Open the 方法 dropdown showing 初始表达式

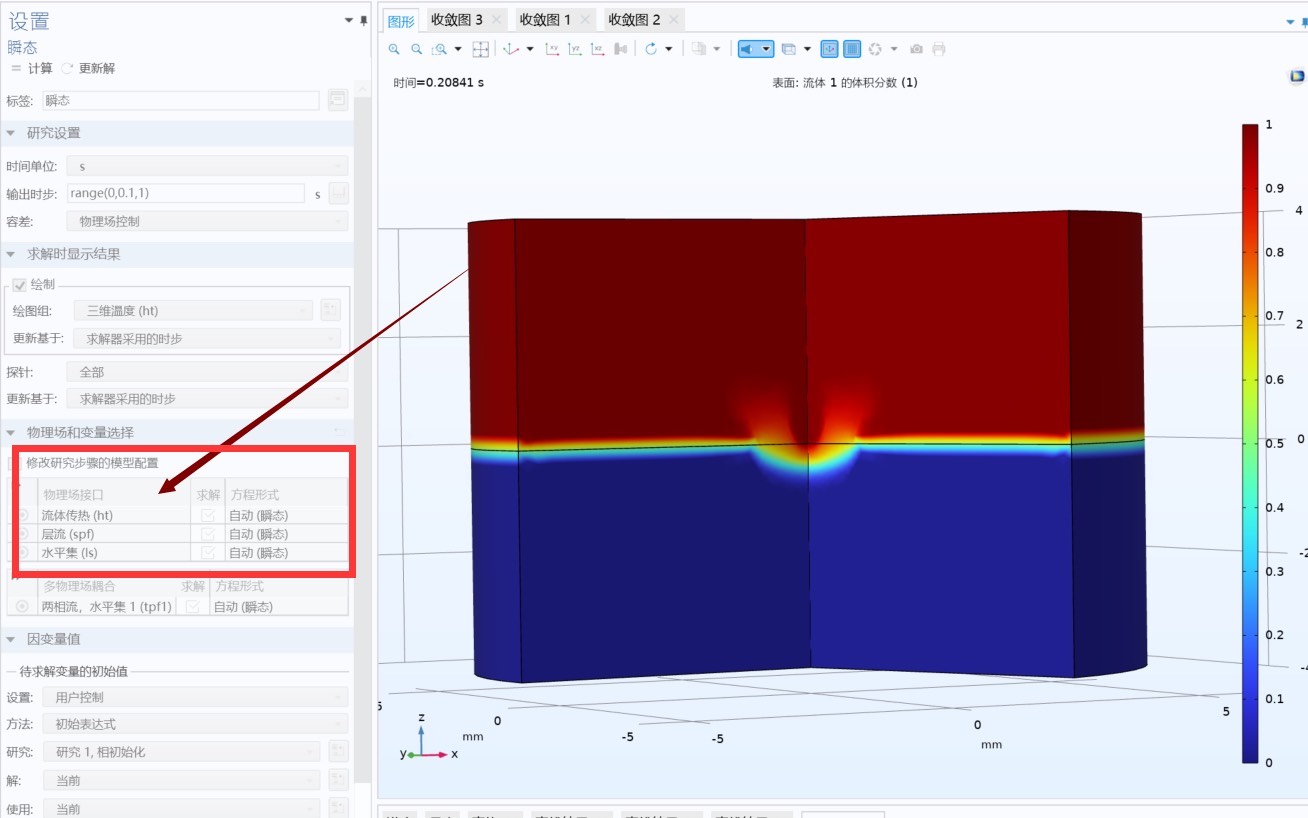195,724
